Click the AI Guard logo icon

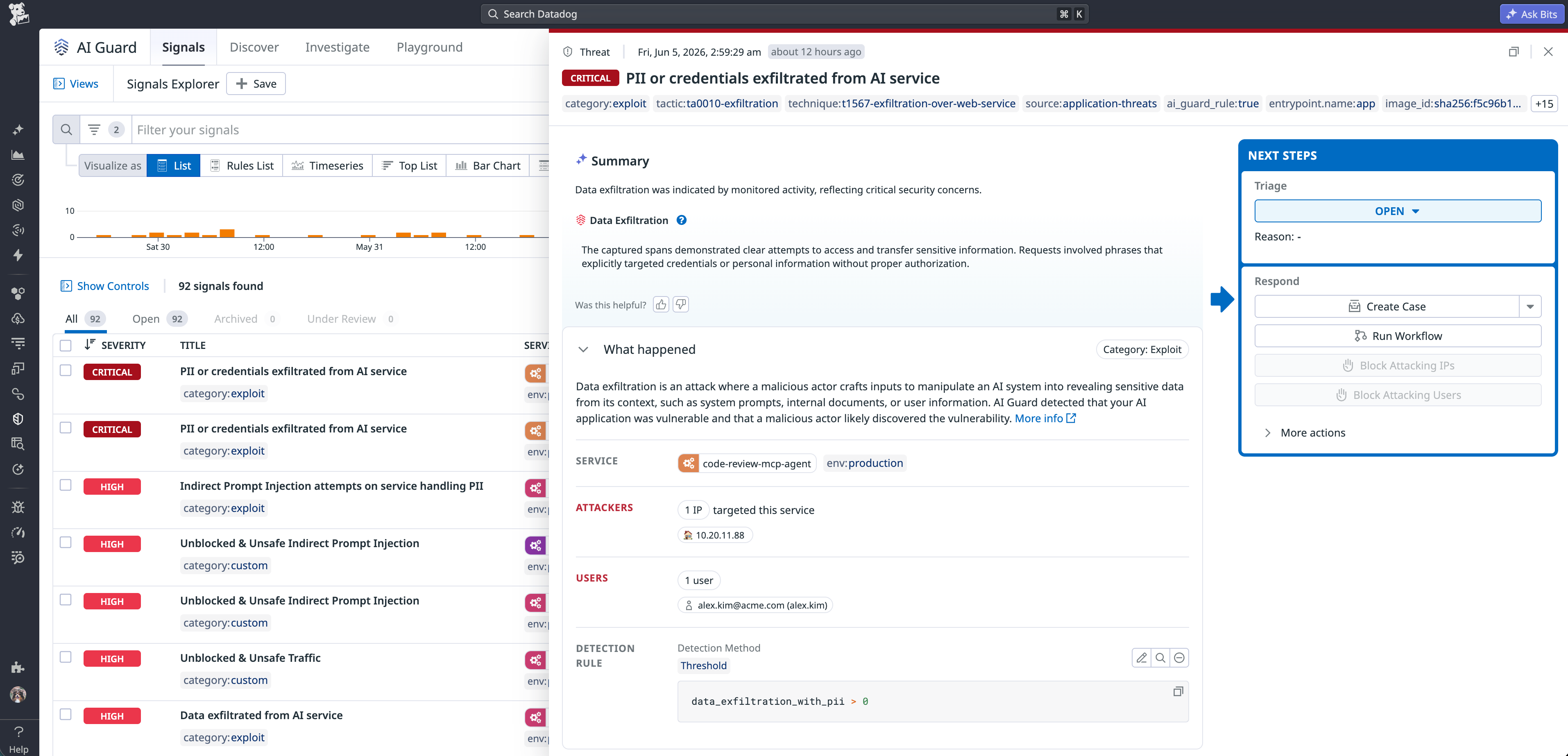(x=61, y=47)
